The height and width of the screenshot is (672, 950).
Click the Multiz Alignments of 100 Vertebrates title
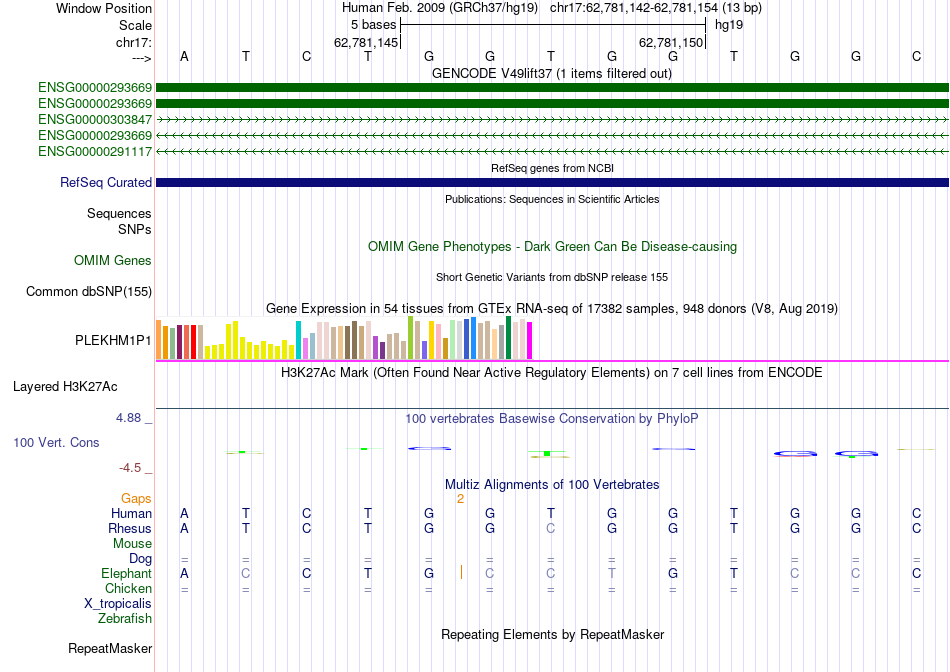pos(552,484)
